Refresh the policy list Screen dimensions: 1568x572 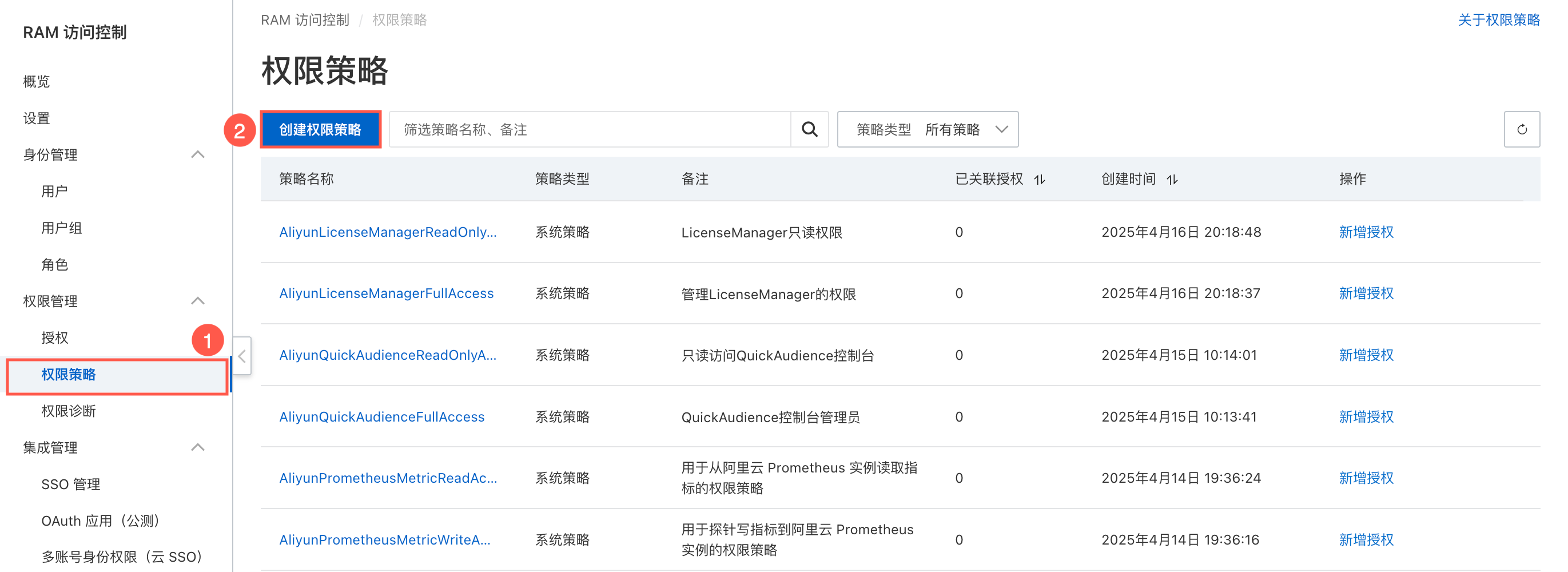click(x=1521, y=129)
